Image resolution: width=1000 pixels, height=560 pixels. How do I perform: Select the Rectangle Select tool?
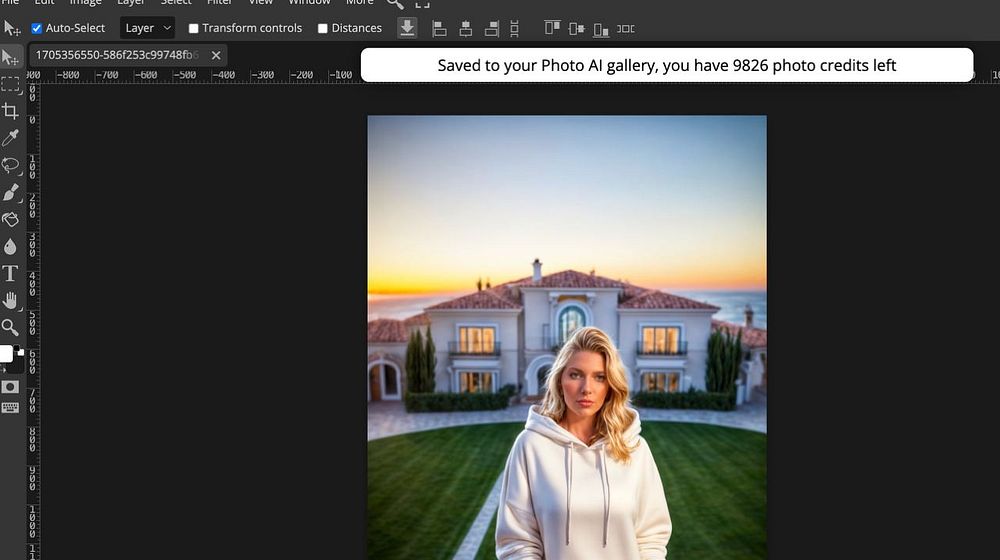(x=11, y=85)
